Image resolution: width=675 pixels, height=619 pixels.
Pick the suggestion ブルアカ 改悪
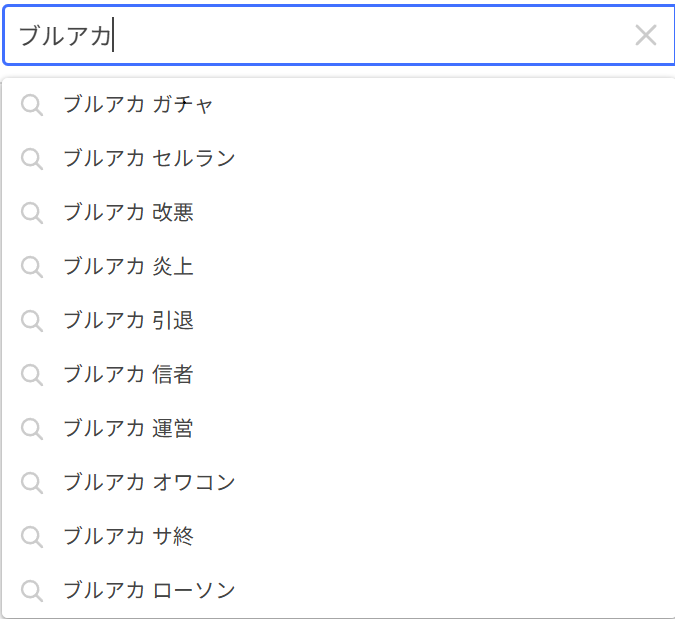338,213
